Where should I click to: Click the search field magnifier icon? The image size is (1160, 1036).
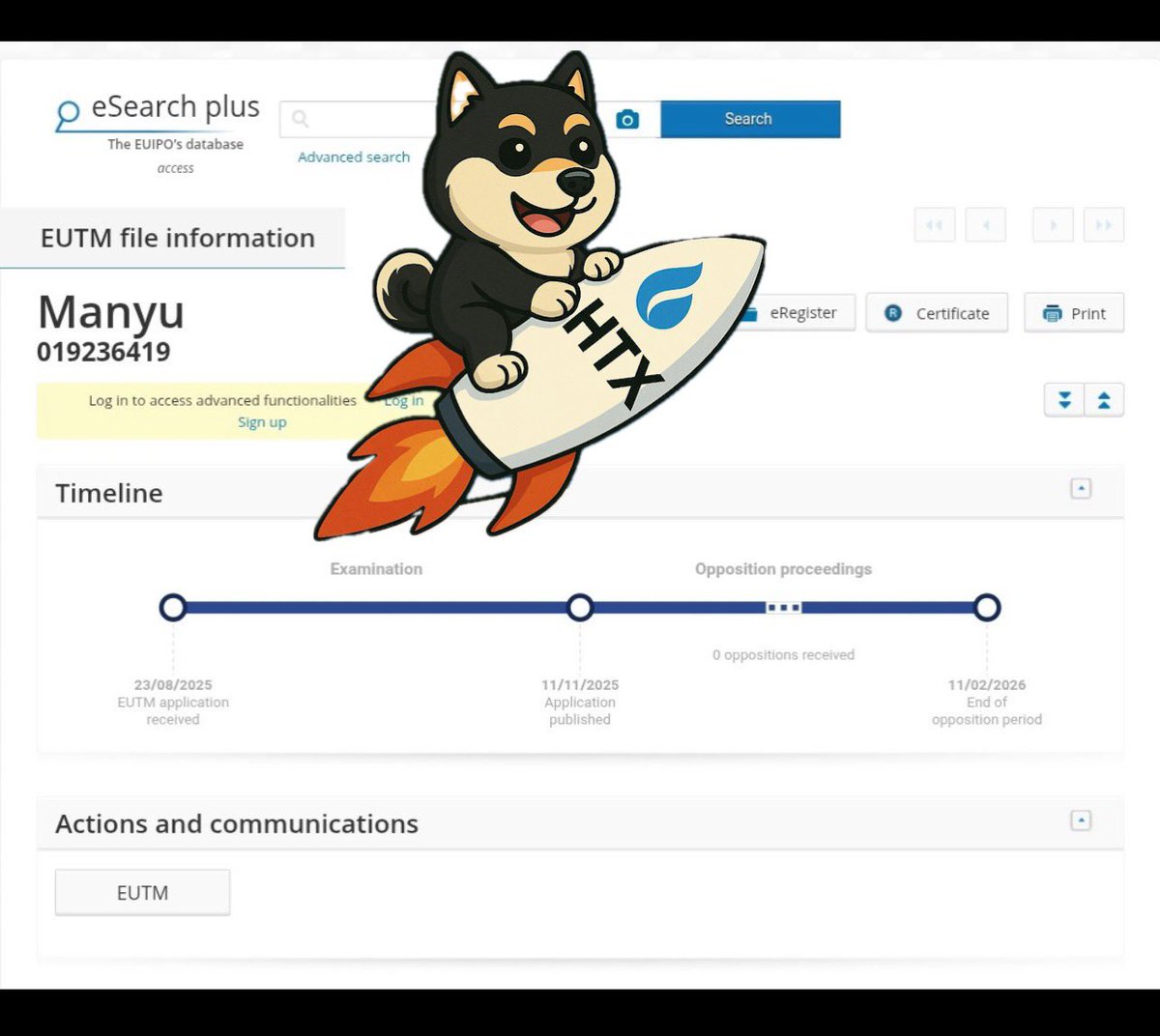(x=301, y=119)
